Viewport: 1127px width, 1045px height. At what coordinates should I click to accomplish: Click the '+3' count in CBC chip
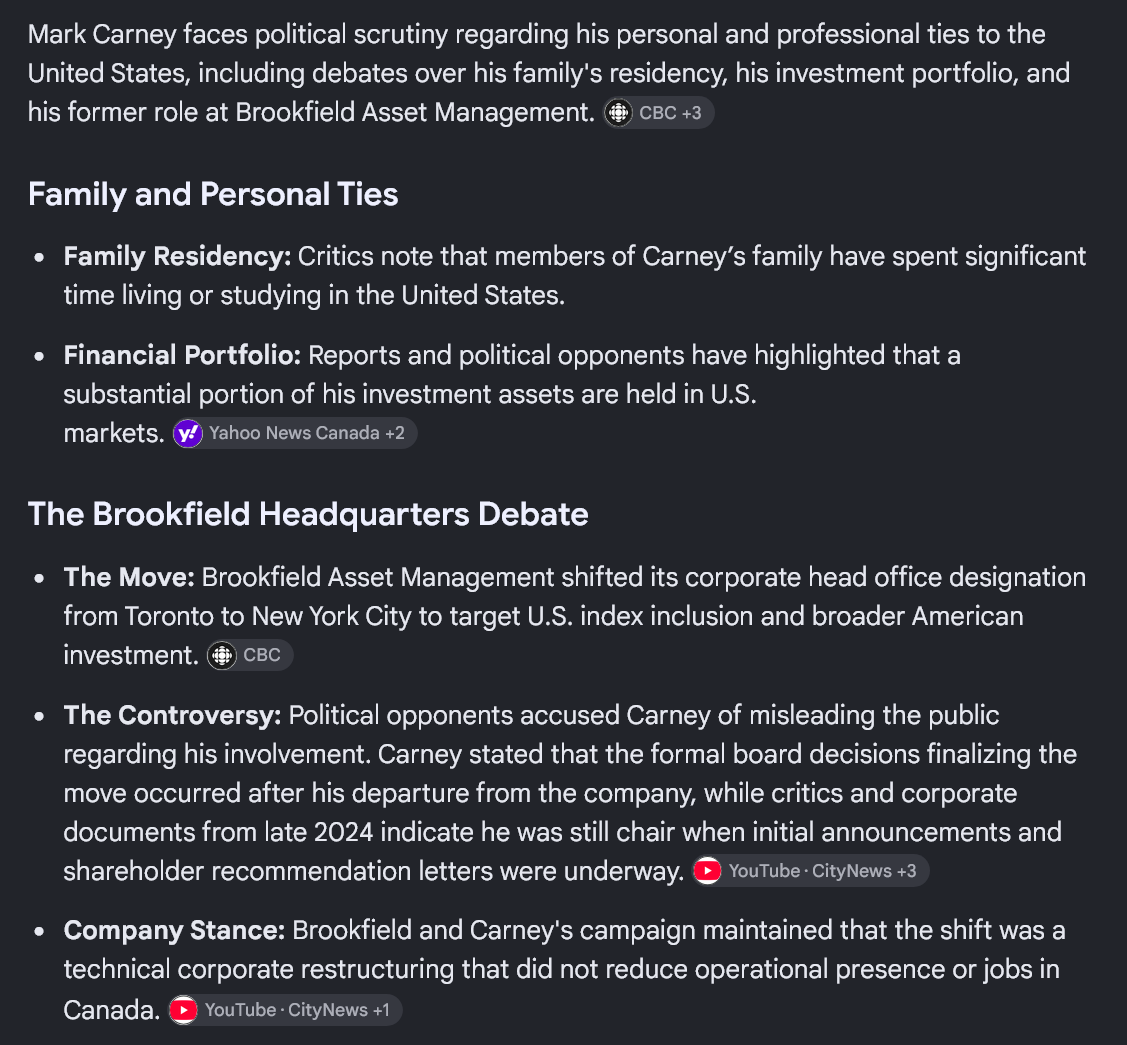691,114
